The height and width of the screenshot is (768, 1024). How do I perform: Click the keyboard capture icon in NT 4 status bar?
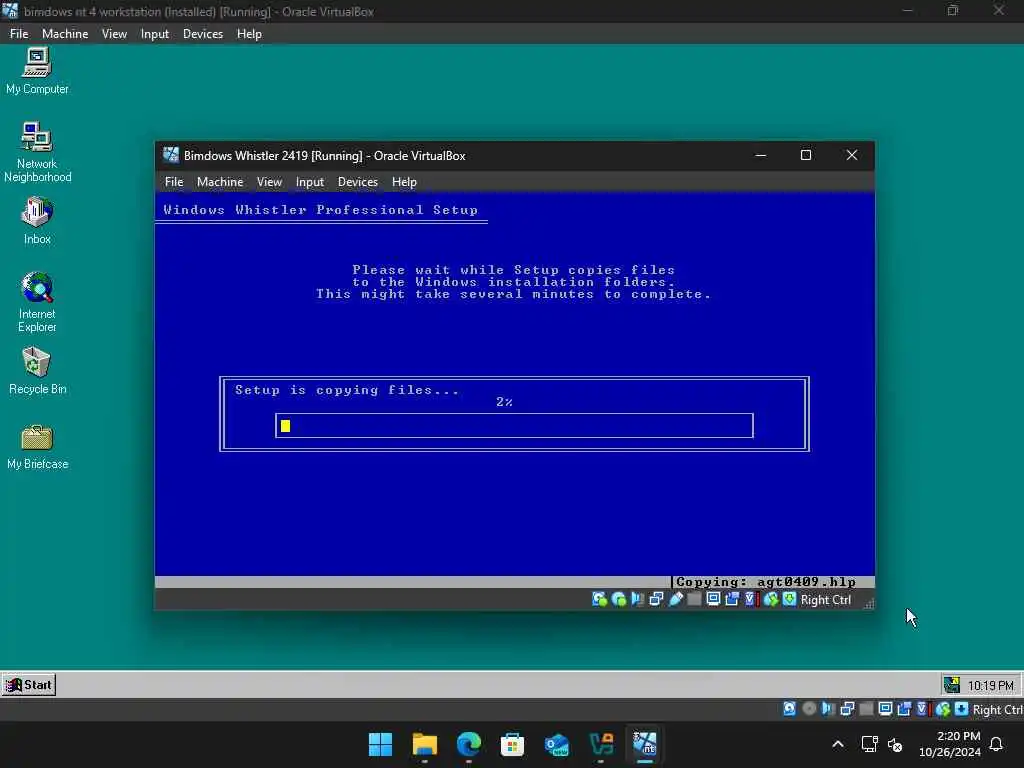click(961, 709)
